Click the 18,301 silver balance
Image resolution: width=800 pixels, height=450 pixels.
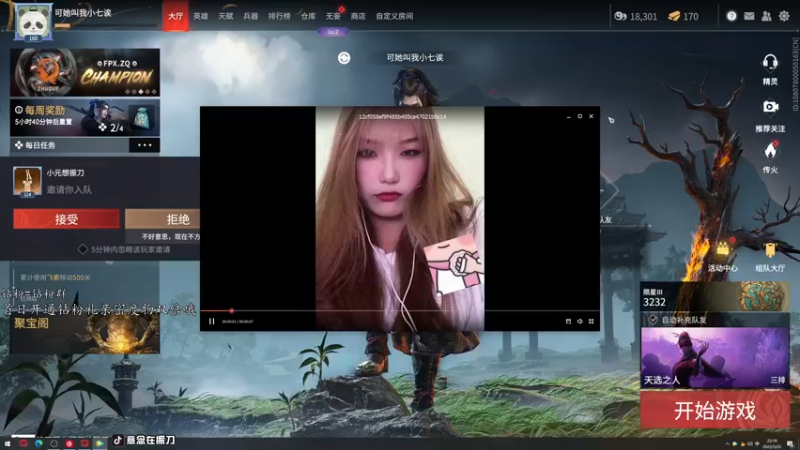(643, 16)
